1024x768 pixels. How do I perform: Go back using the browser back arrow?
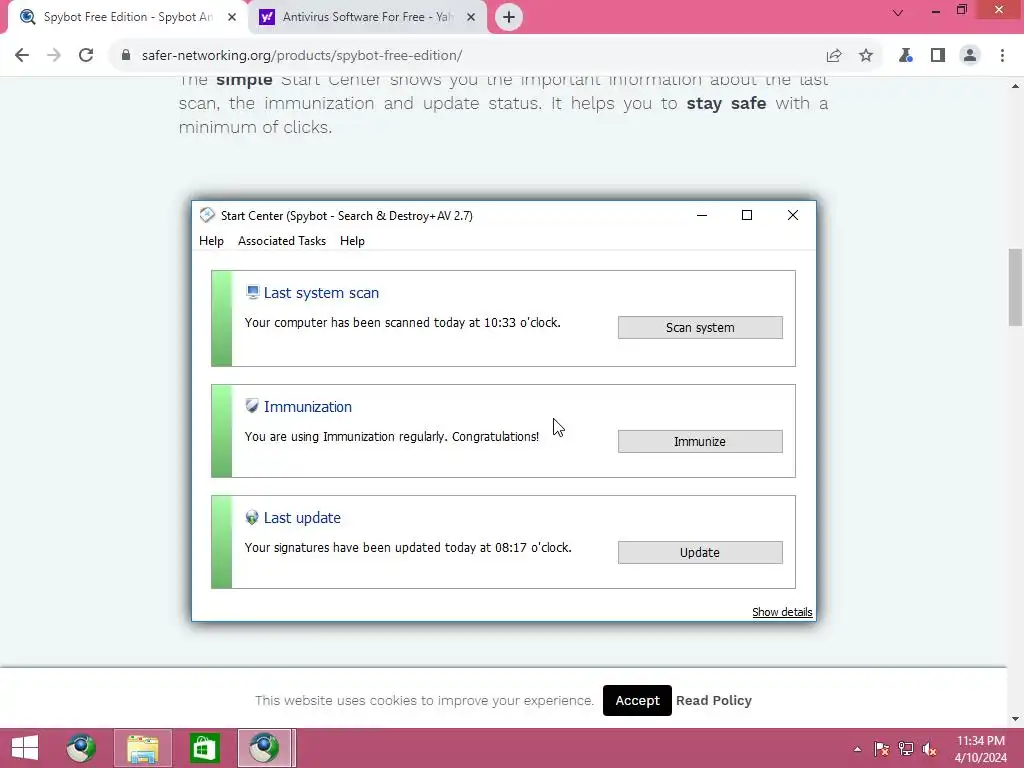tap(22, 56)
